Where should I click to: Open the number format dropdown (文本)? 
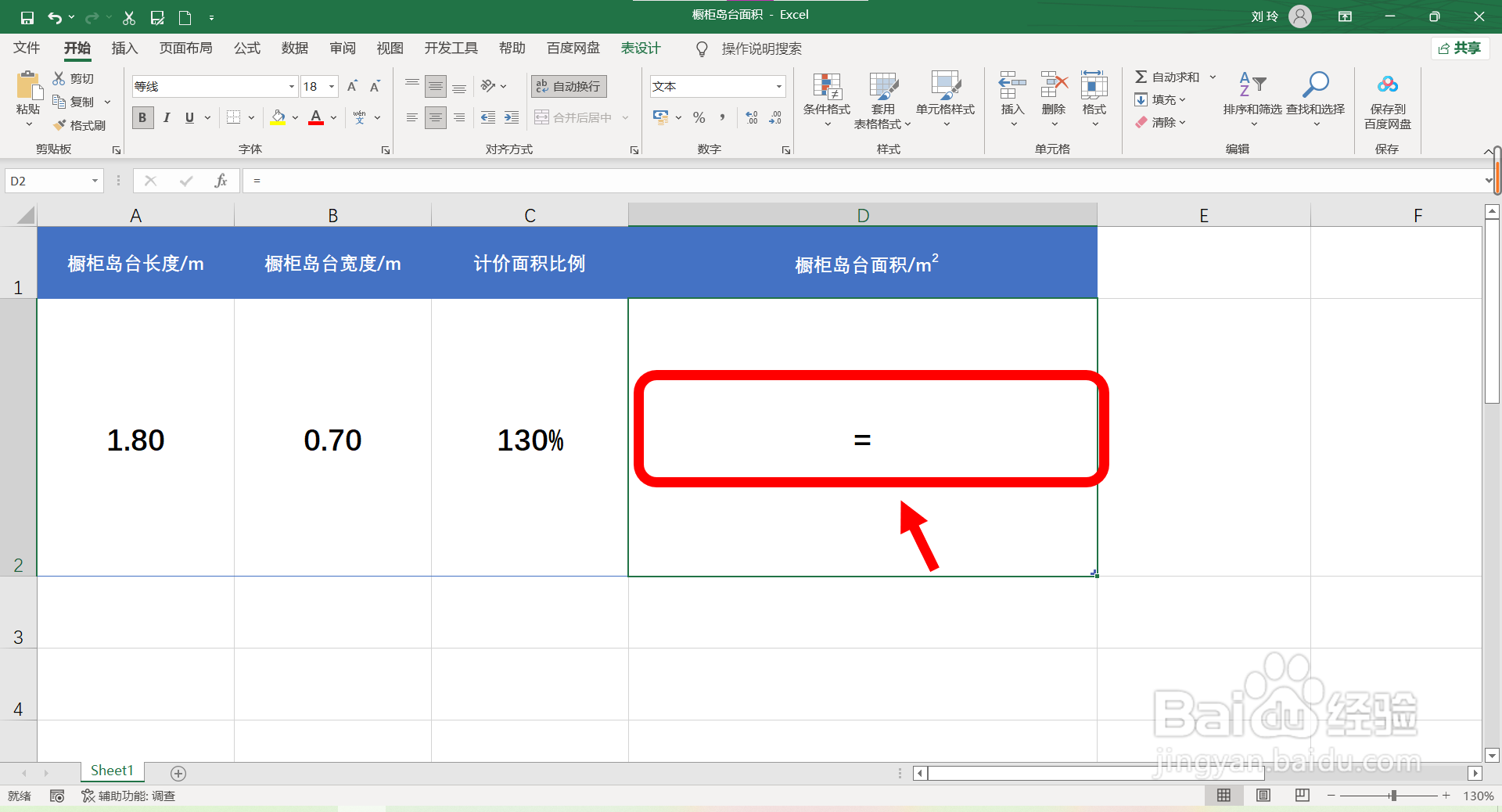[x=779, y=87]
